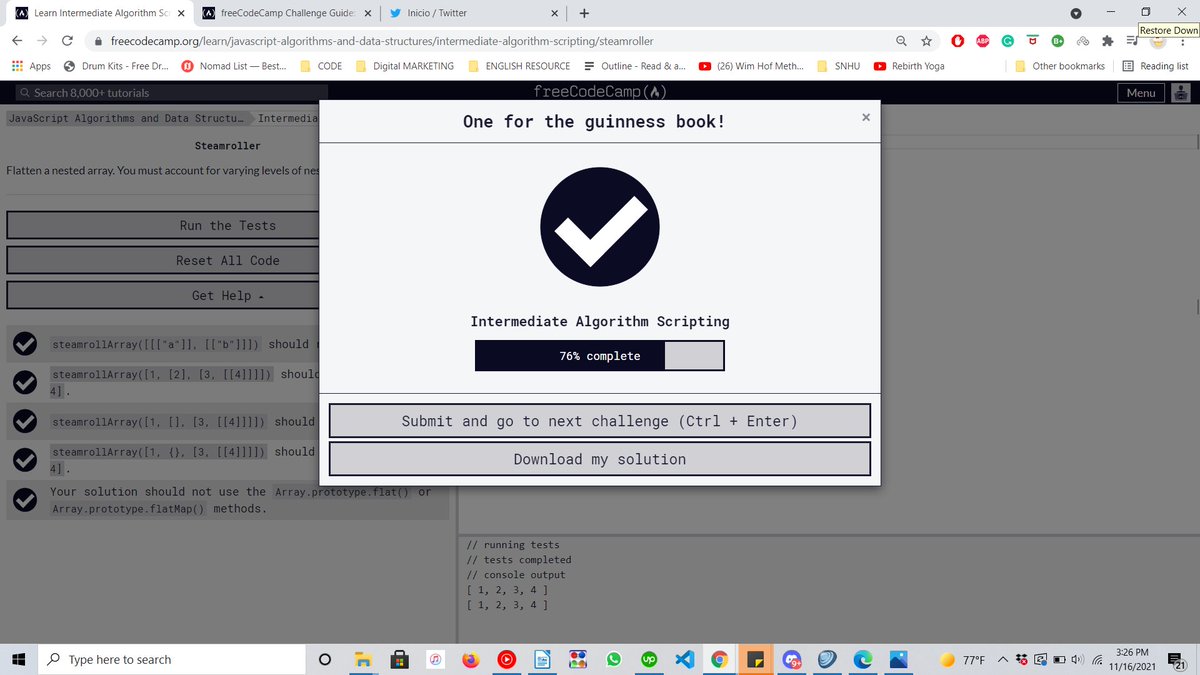Open the Extensions puzzle piece menu
This screenshot has width=1200, height=675.
click(x=1107, y=41)
